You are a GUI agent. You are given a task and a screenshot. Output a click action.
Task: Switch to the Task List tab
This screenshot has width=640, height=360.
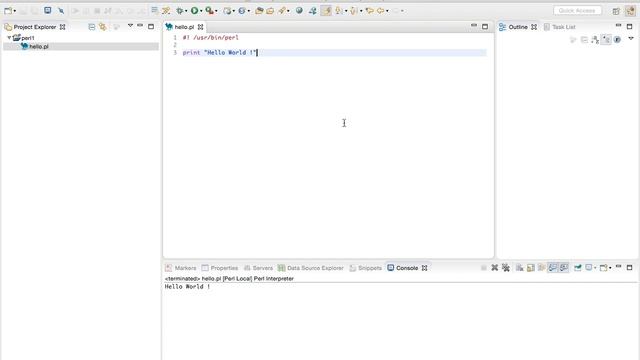point(559,27)
